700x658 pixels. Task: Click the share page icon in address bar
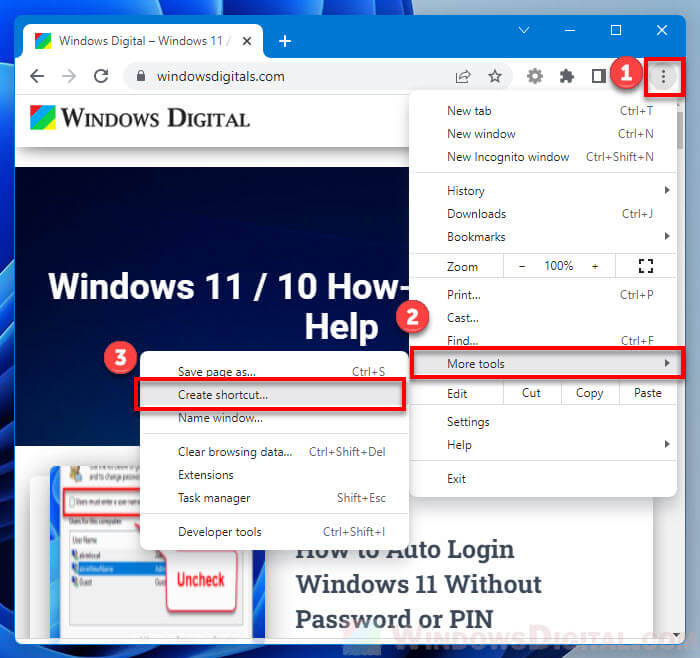(463, 76)
